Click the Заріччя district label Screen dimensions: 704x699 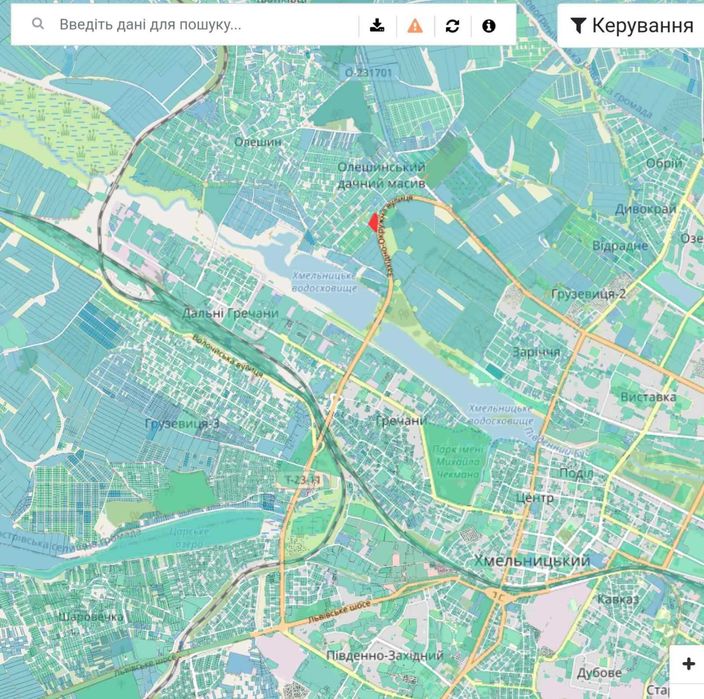536,352
